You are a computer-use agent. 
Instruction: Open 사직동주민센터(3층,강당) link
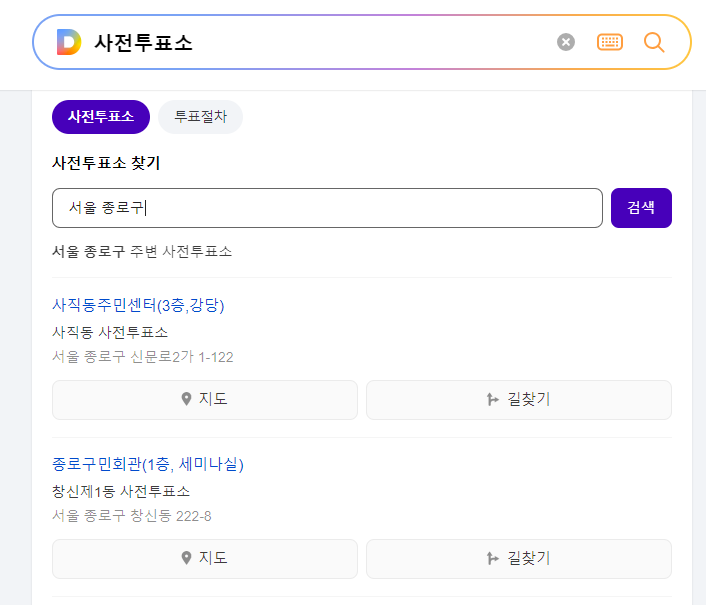pos(138,305)
